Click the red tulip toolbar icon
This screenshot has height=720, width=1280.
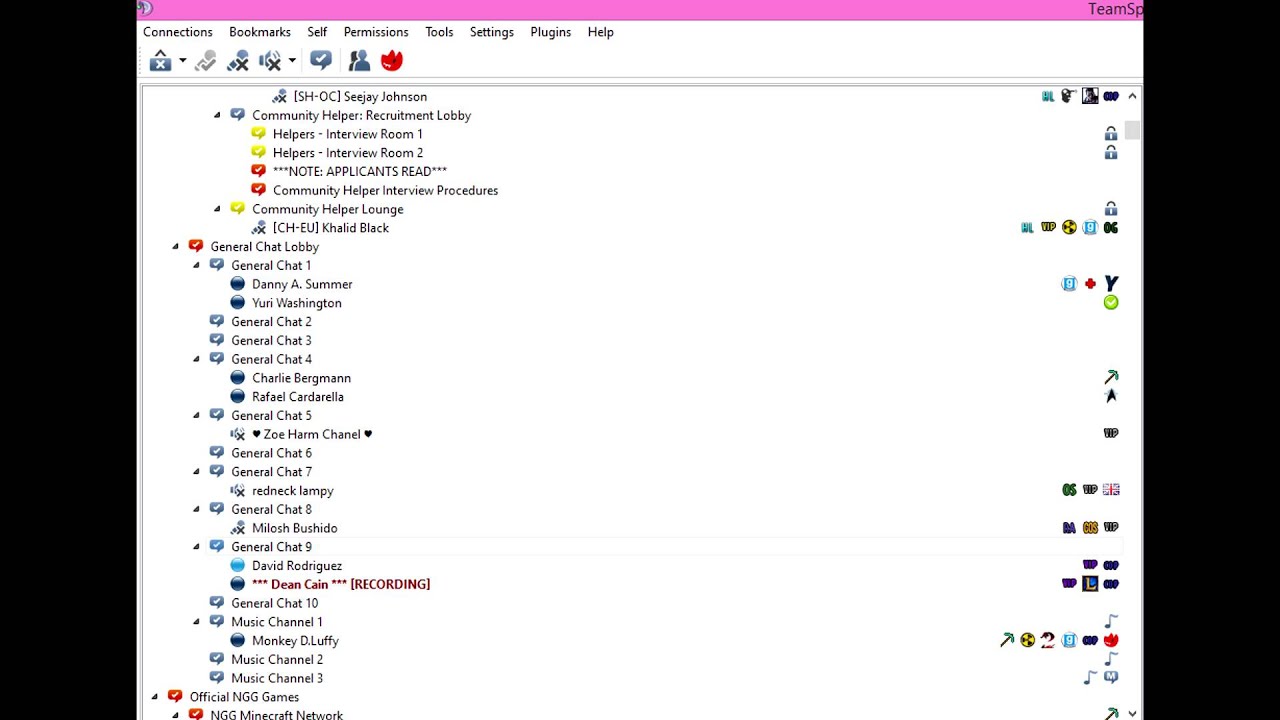(391, 61)
